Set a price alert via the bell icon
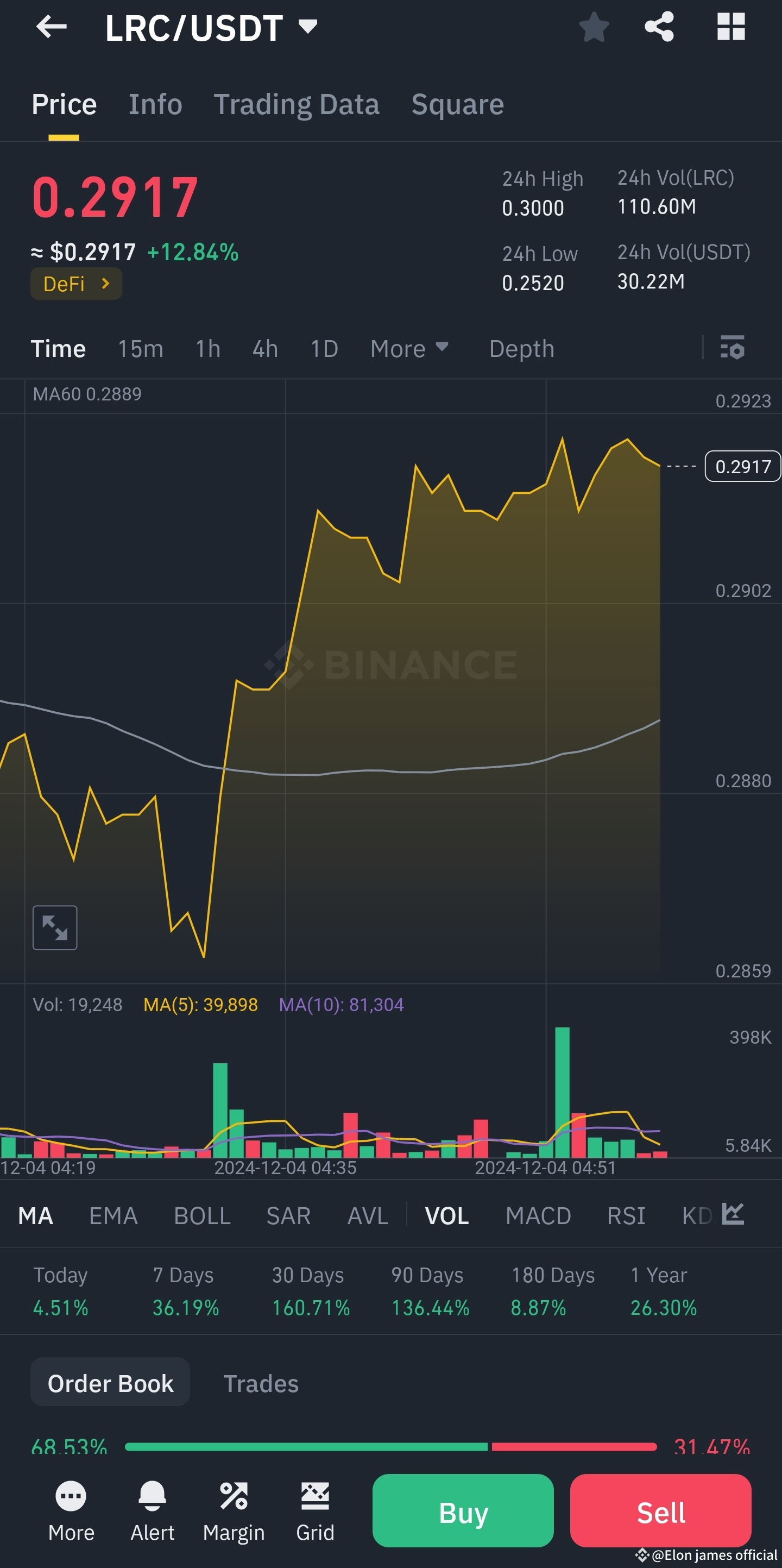 (152, 1496)
